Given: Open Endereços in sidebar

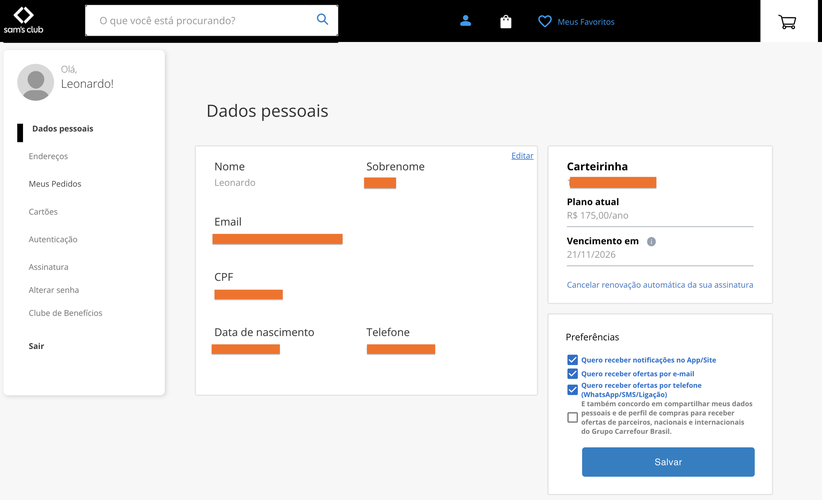Looking at the screenshot, I should coord(48,156).
